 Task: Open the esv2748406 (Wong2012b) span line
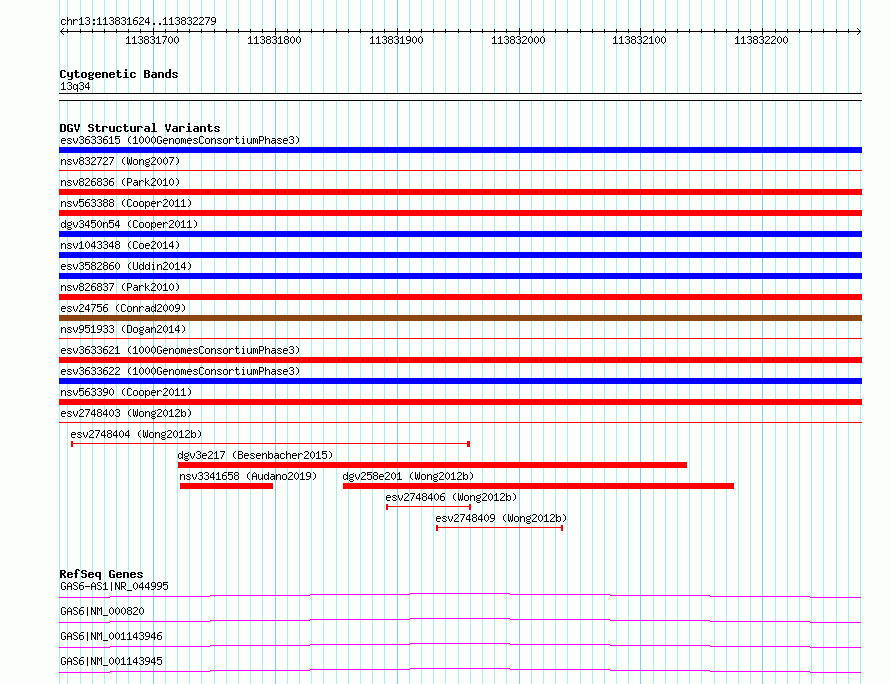pyautogui.click(x=429, y=507)
